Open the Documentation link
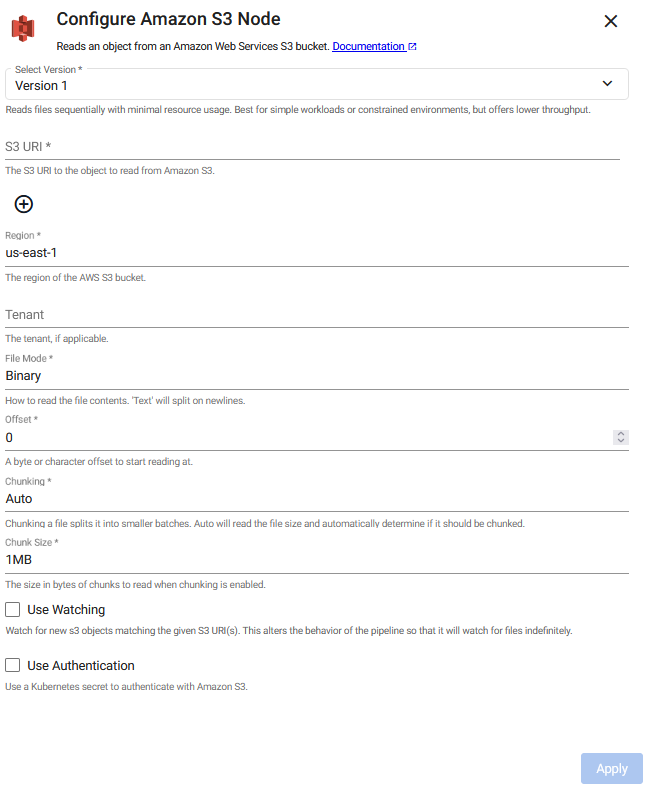The width and height of the screenshot is (650, 792). coord(368,46)
